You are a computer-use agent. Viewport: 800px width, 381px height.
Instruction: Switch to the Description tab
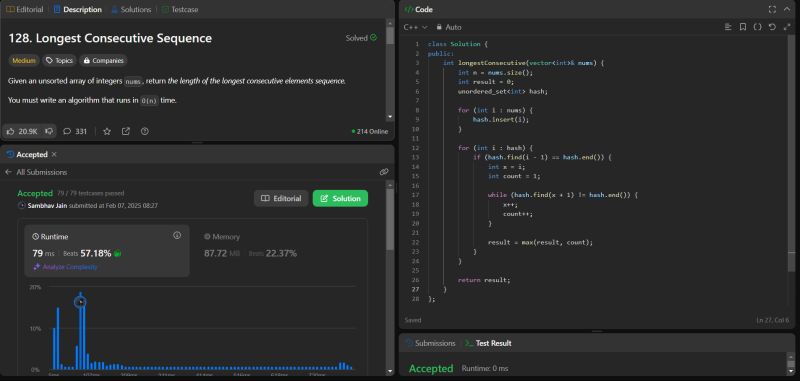[x=78, y=9]
